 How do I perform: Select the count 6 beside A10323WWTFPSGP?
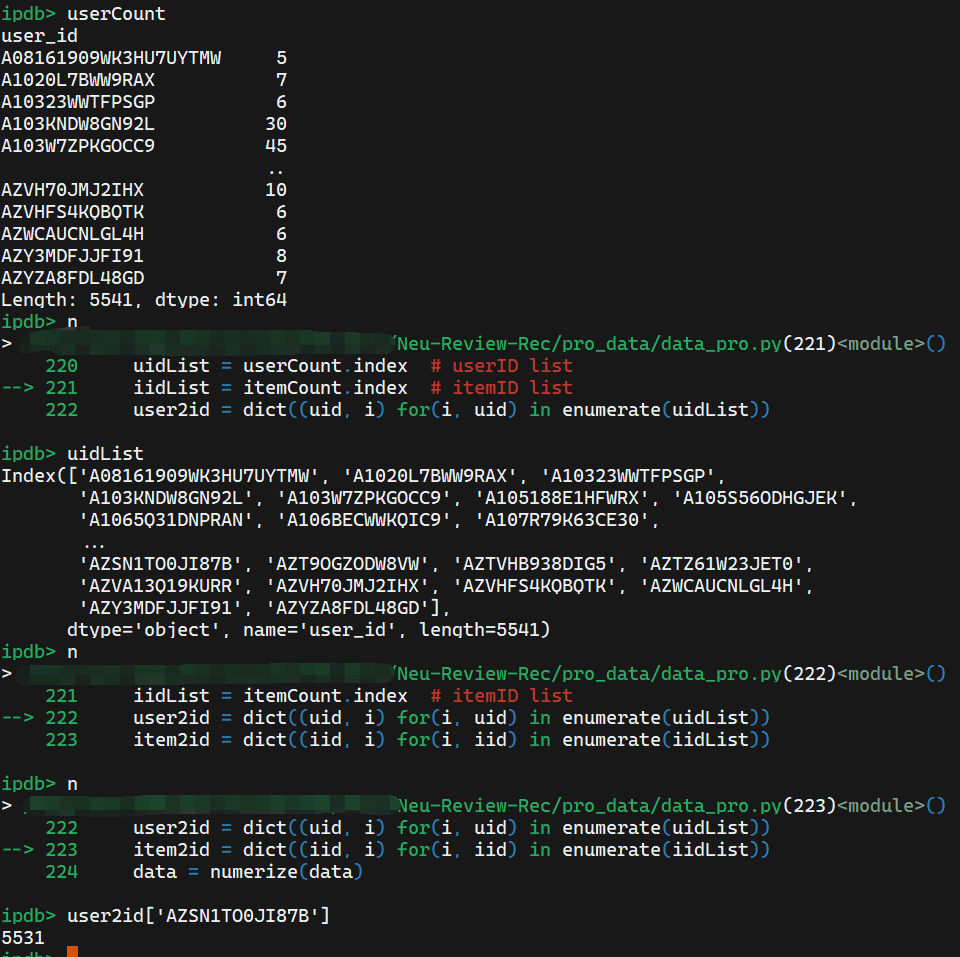pos(282,102)
